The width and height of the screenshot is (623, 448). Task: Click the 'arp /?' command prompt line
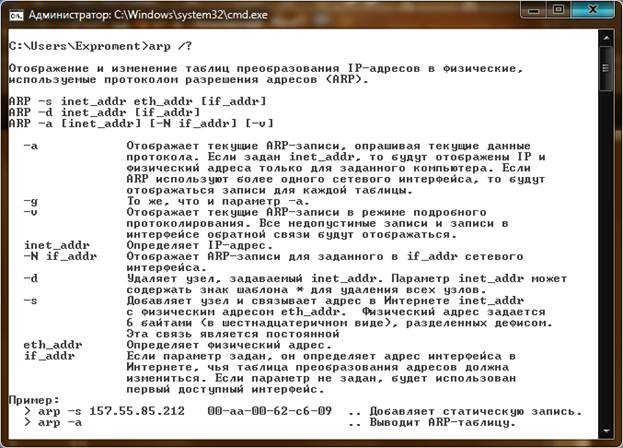pos(100,46)
